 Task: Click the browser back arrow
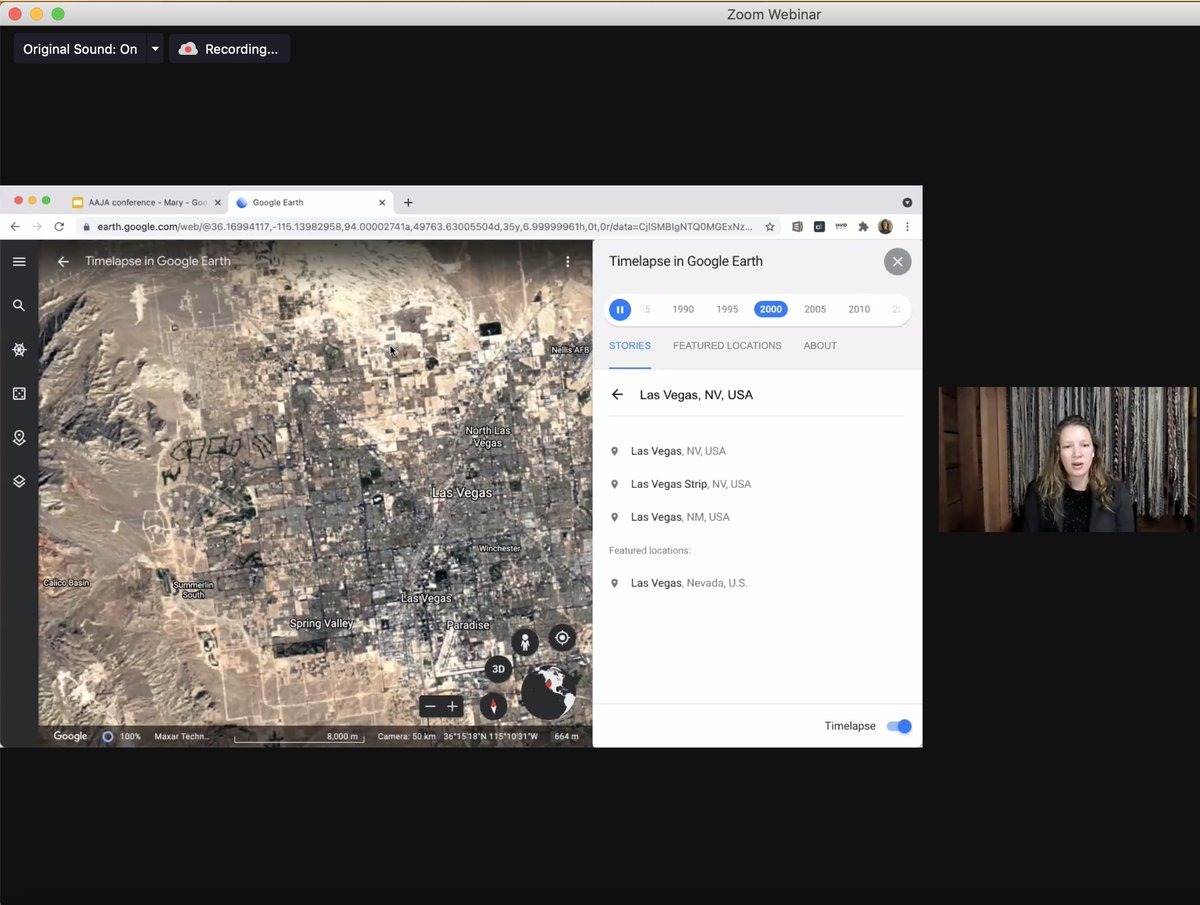(15, 227)
